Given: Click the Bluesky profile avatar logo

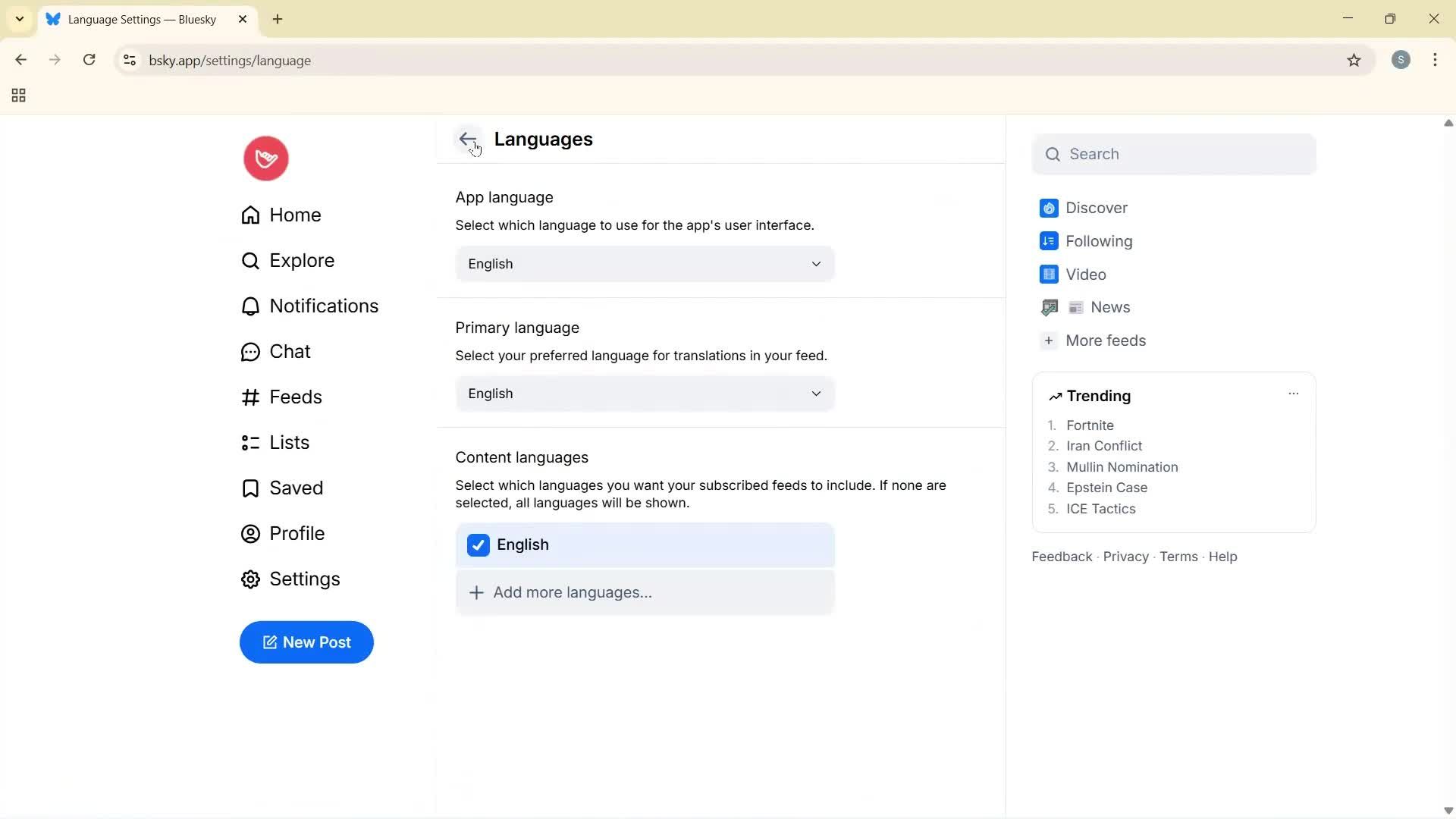Looking at the screenshot, I should click(x=265, y=158).
